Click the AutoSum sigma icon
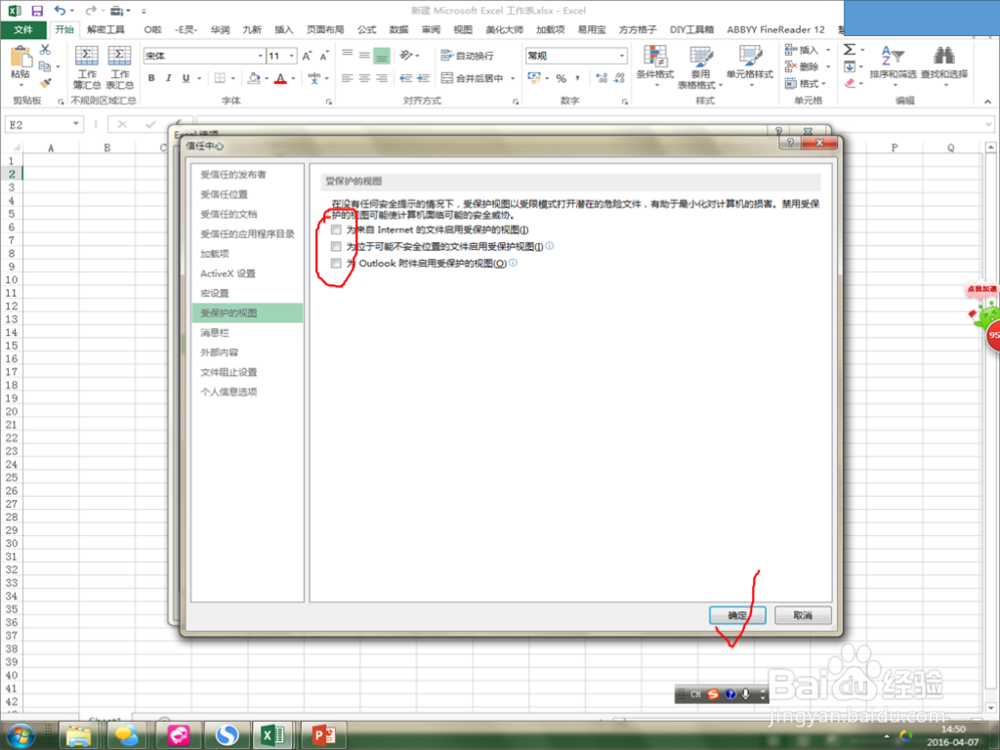This screenshot has height=750, width=1000. pyautogui.click(x=849, y=50)
